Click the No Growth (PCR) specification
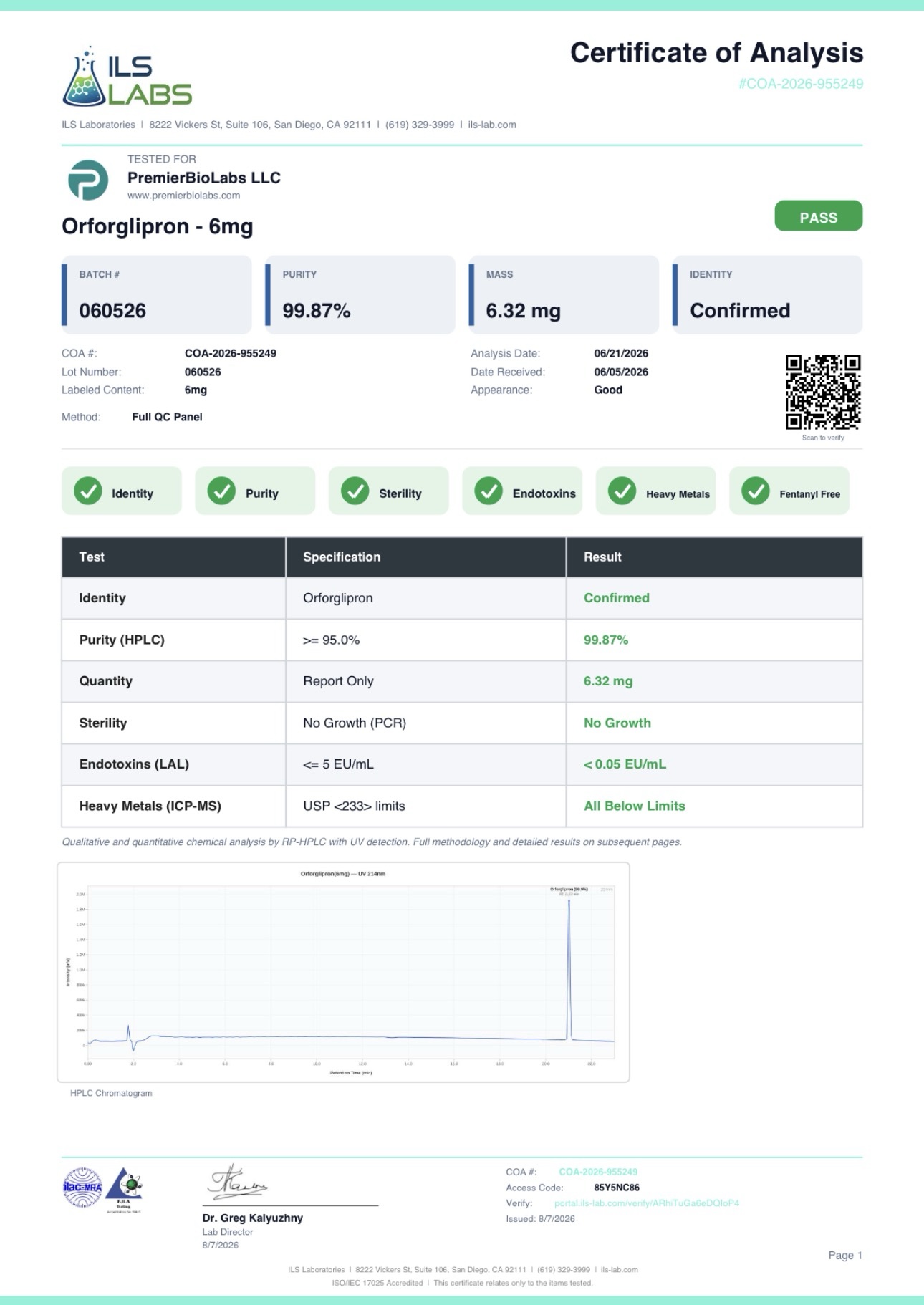Viewport: 924px width, 1305px height. click(x=355, y=723)
